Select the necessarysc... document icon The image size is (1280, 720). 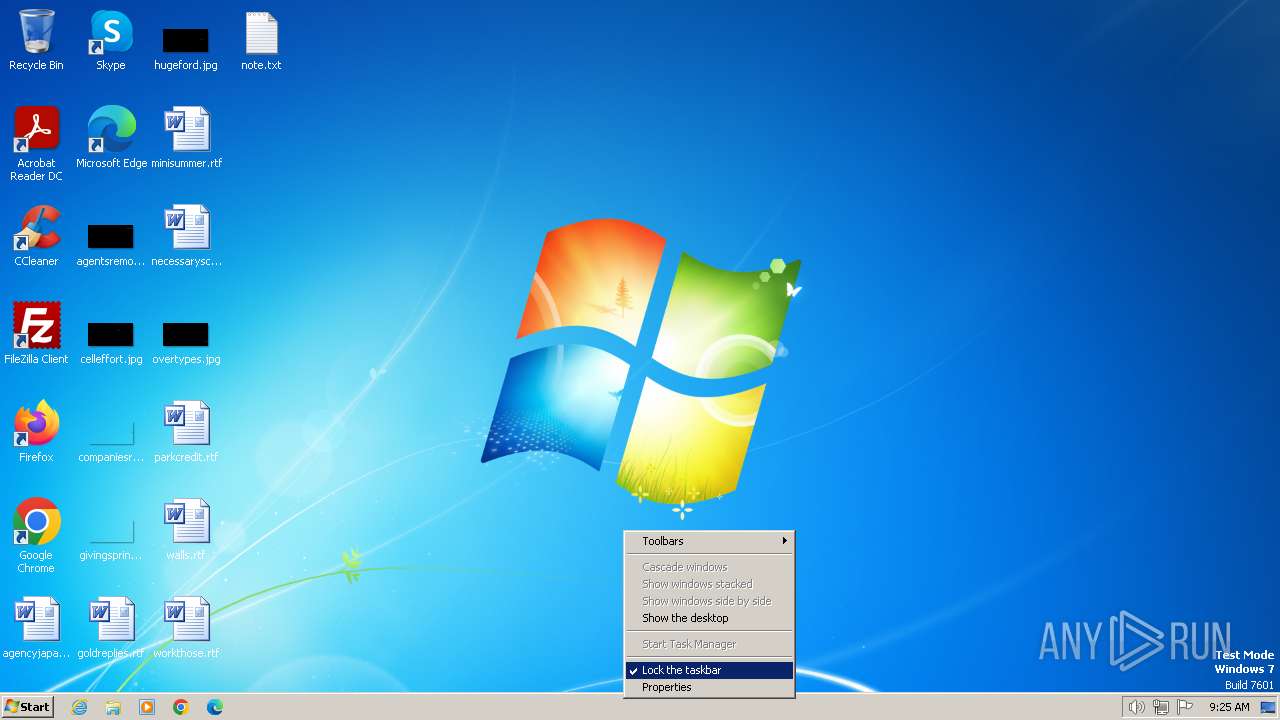(x=186, y=236)
